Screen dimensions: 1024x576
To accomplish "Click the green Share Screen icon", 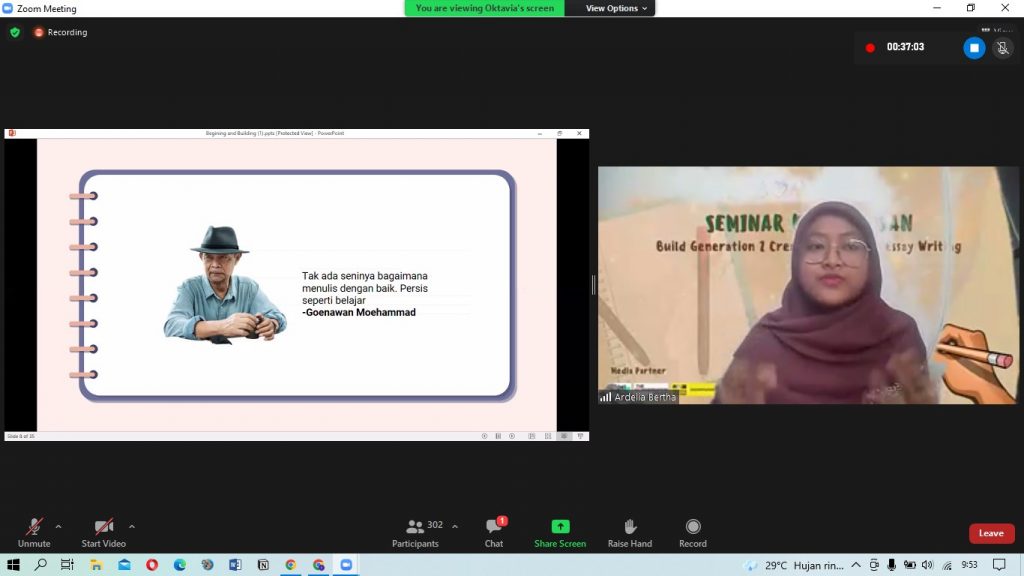I will [x=560, y=527].
